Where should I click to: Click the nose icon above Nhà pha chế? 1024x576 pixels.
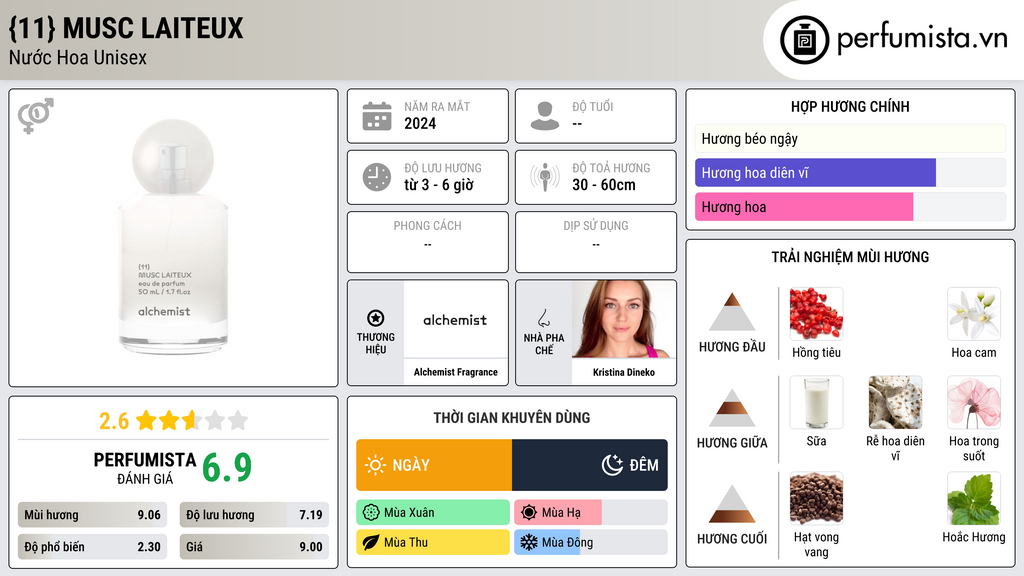click(543, 318)
